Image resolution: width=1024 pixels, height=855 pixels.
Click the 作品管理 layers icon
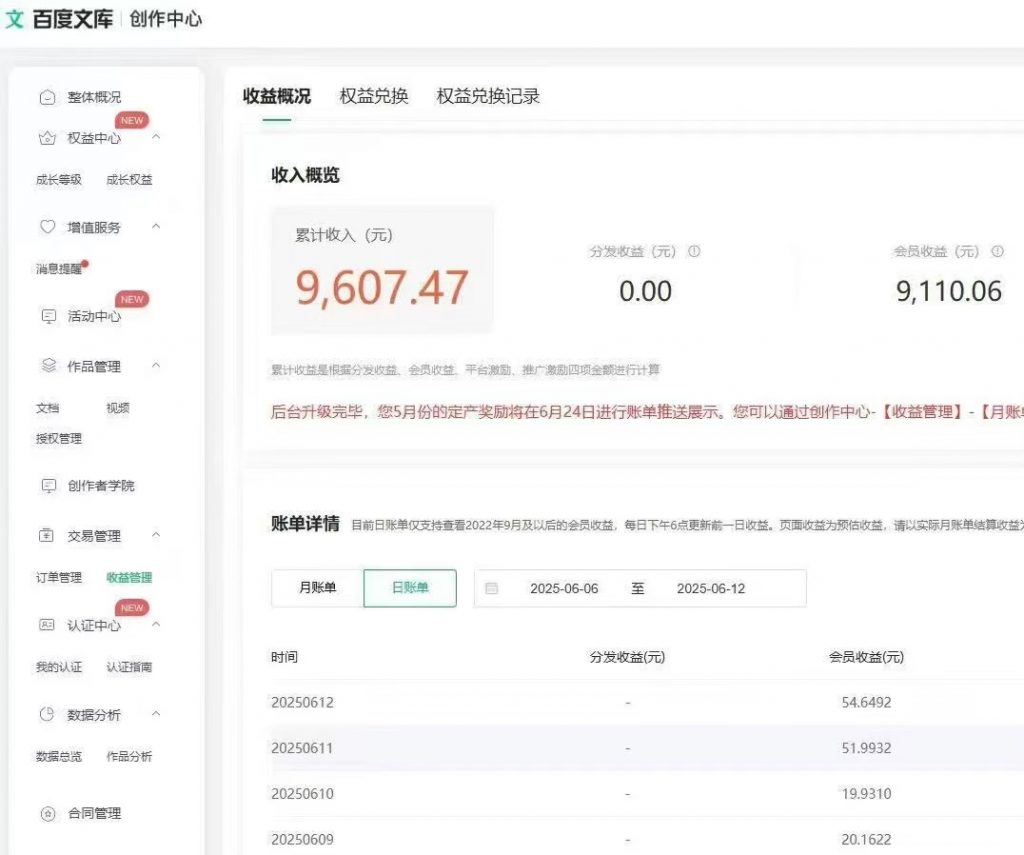(x=47, y=366)
